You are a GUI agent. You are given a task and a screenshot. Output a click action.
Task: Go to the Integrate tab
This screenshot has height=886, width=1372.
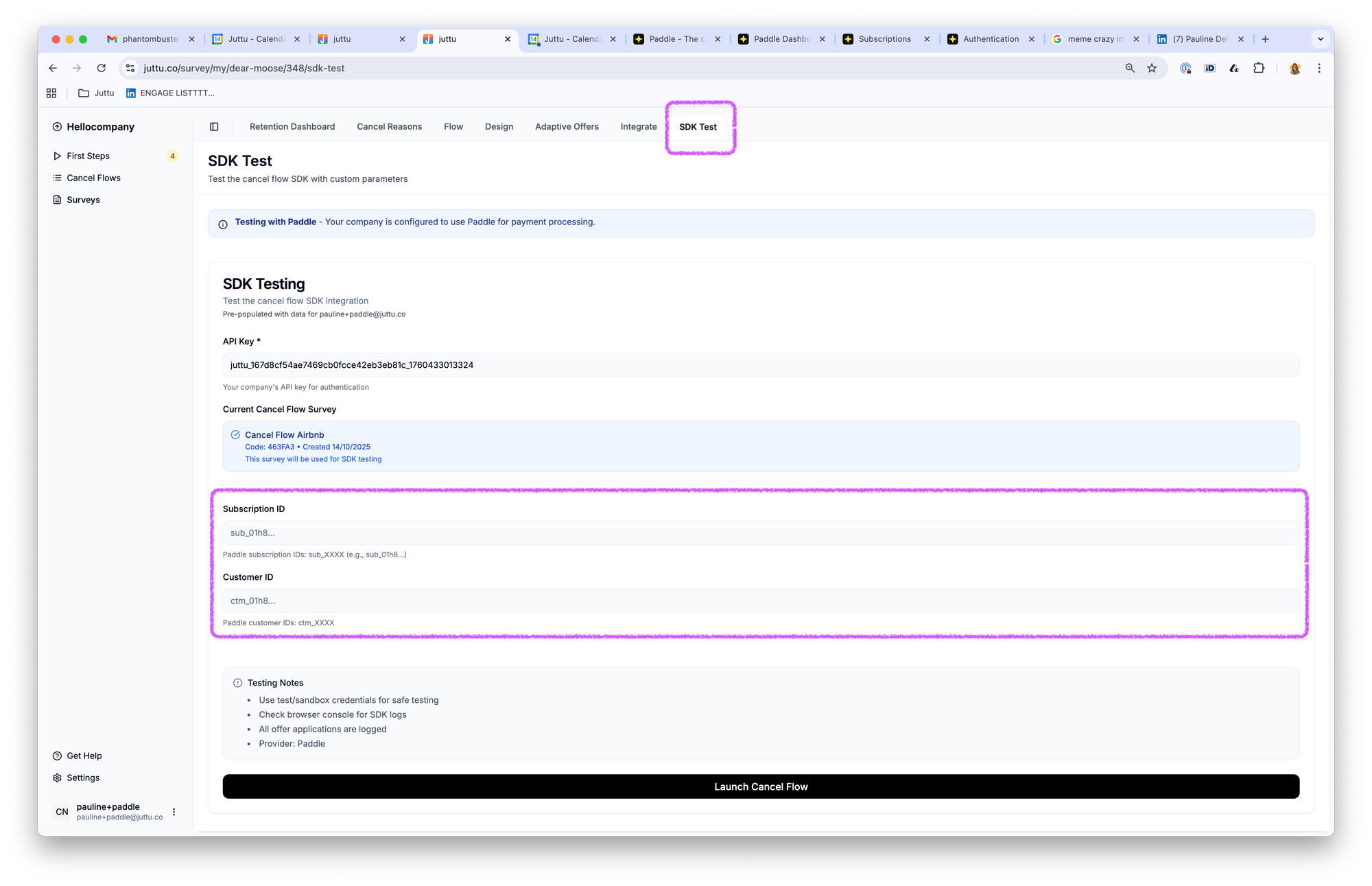pos(638,127)
